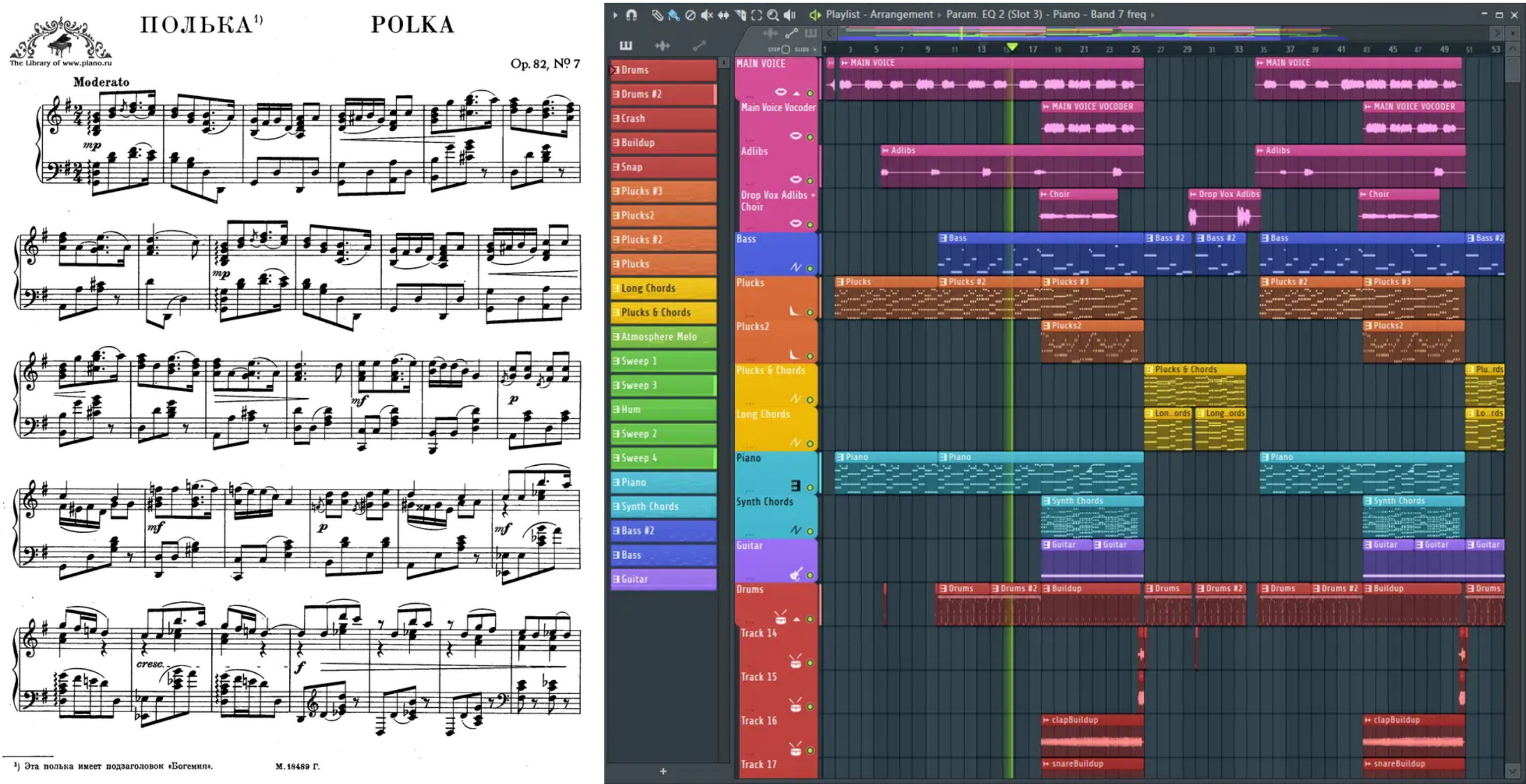Mute the MAIN VOICE track
The height and width of the screenshot is (784, 1526).
[810, 93]
